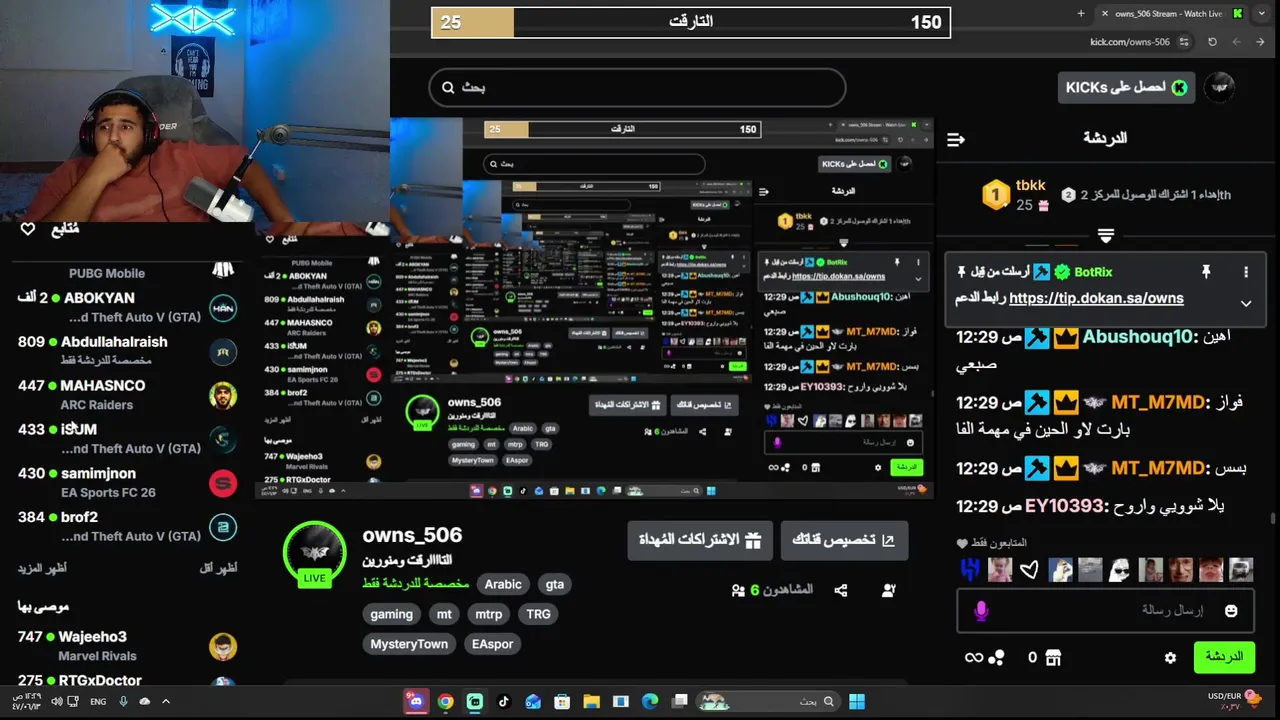Click the new tab plus button
The height and width of the screenshot is (720, 1280).
point(1081,13)
